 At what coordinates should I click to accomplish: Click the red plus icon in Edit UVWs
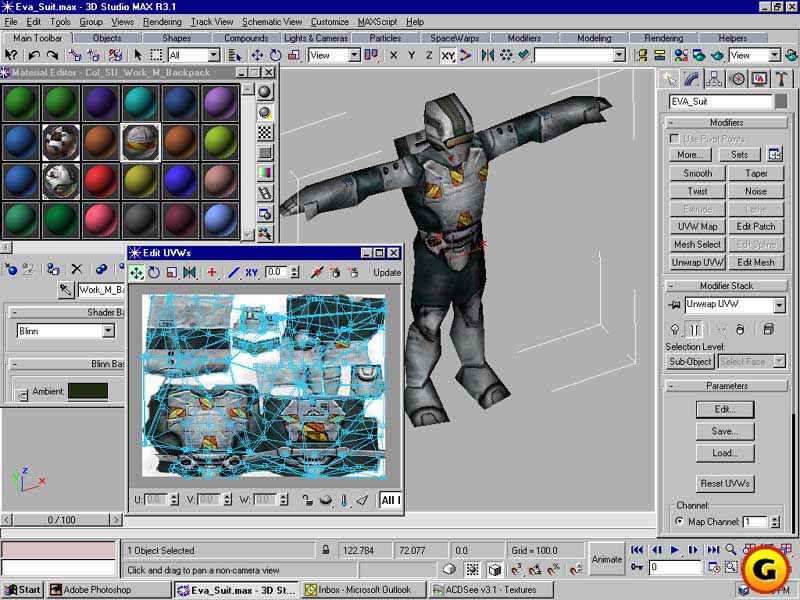212,272
